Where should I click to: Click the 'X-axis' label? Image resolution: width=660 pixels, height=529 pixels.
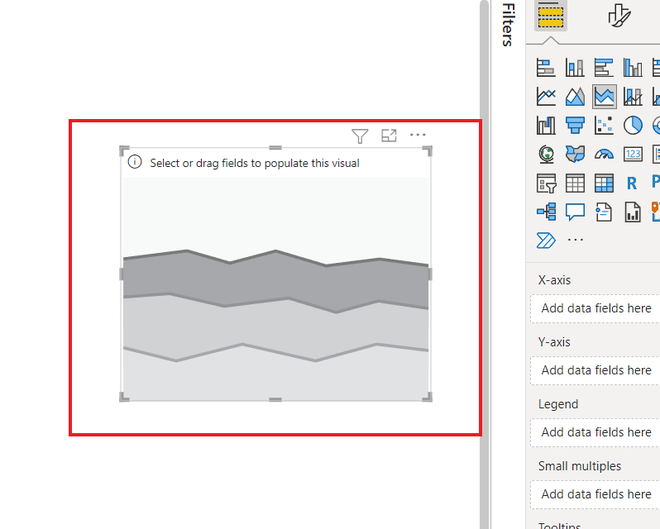pos(554,280)
